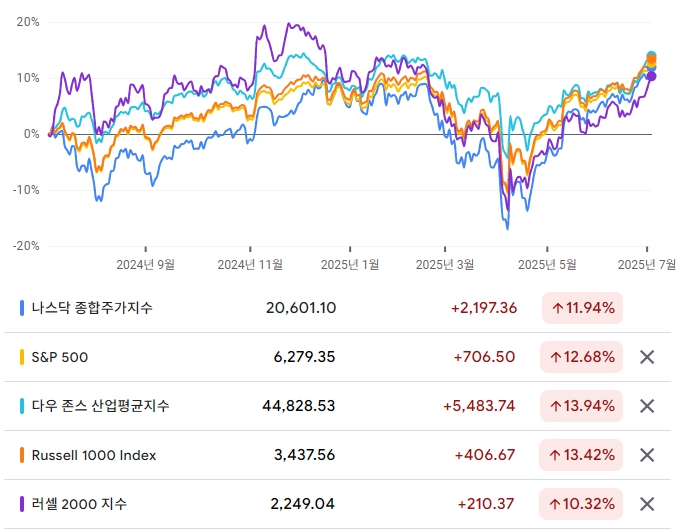Remove 러셀 2000 지수 from the chart
The image size is (685, 531).
(x=647, y=504)
